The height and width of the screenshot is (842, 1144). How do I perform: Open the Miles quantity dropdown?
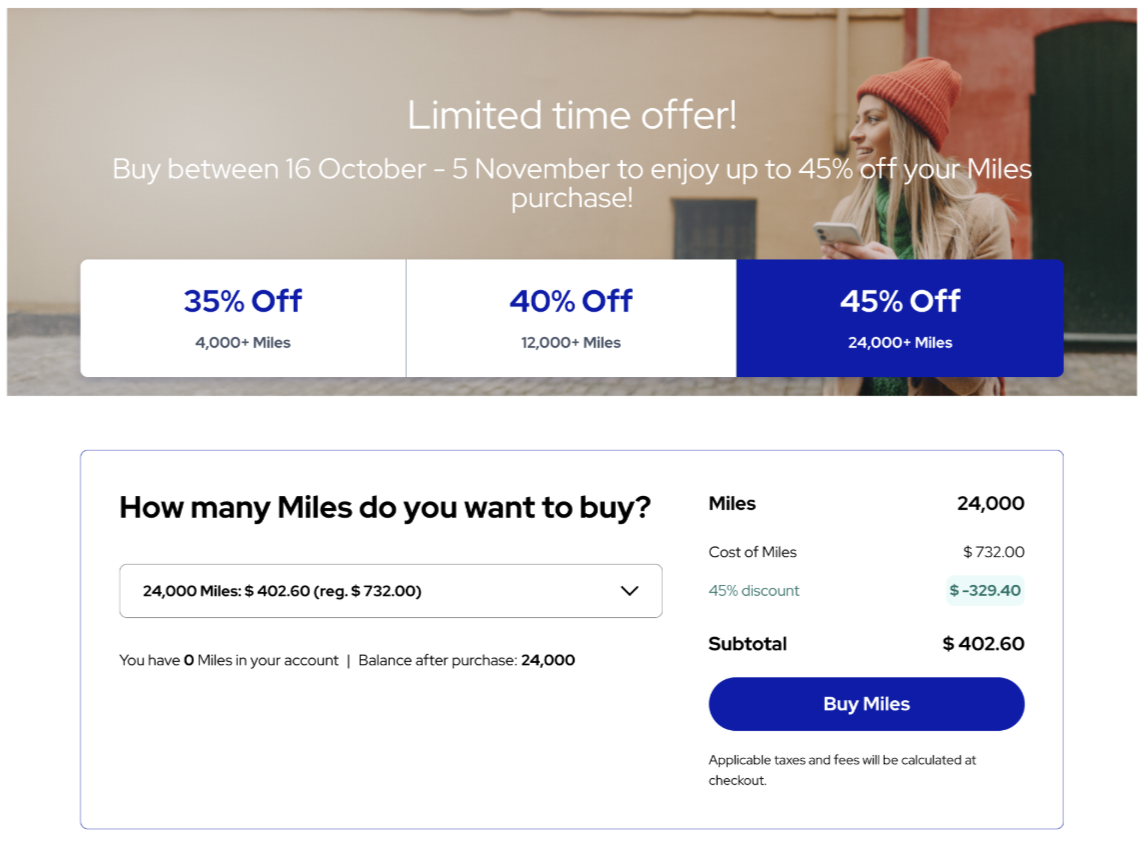[x=390, y=591]
